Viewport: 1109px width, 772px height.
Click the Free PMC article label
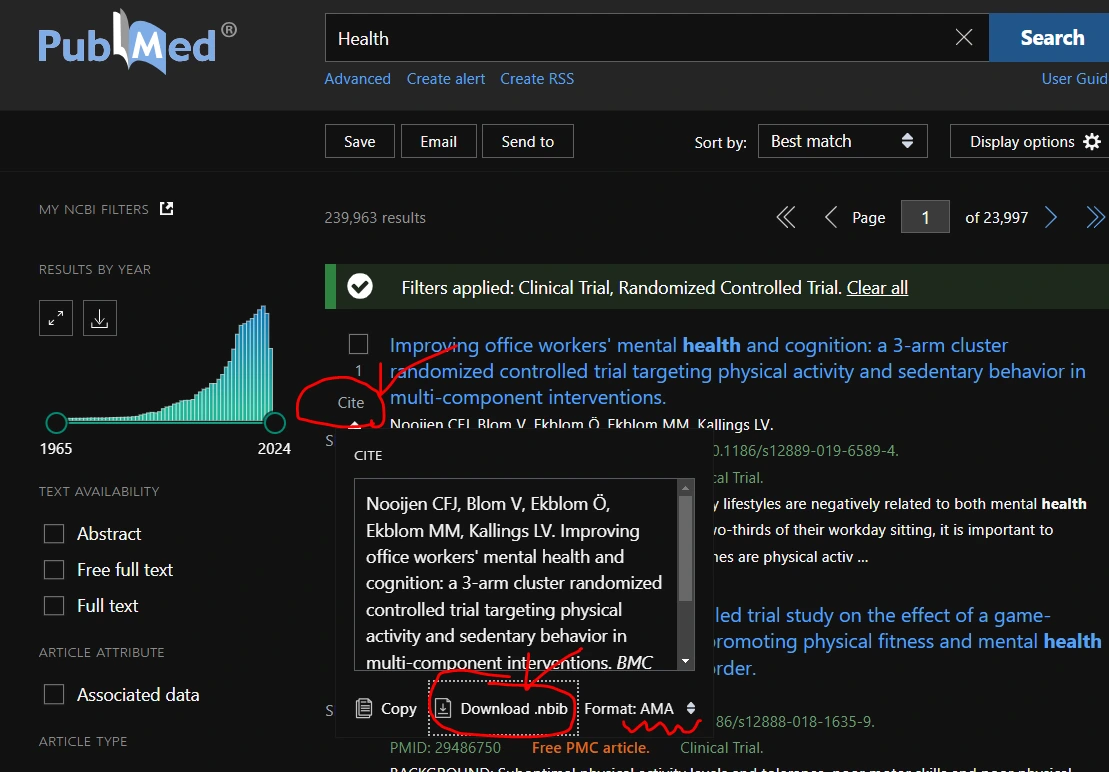pos(591,747)
